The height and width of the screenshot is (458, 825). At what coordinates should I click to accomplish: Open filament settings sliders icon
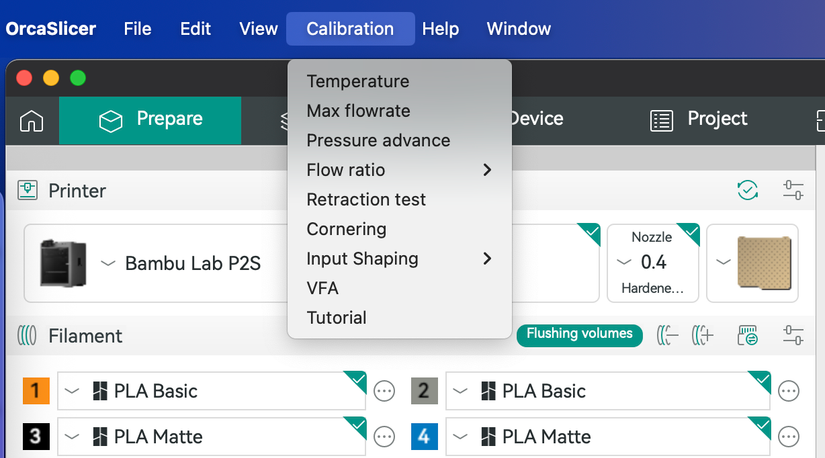point(793,335)
